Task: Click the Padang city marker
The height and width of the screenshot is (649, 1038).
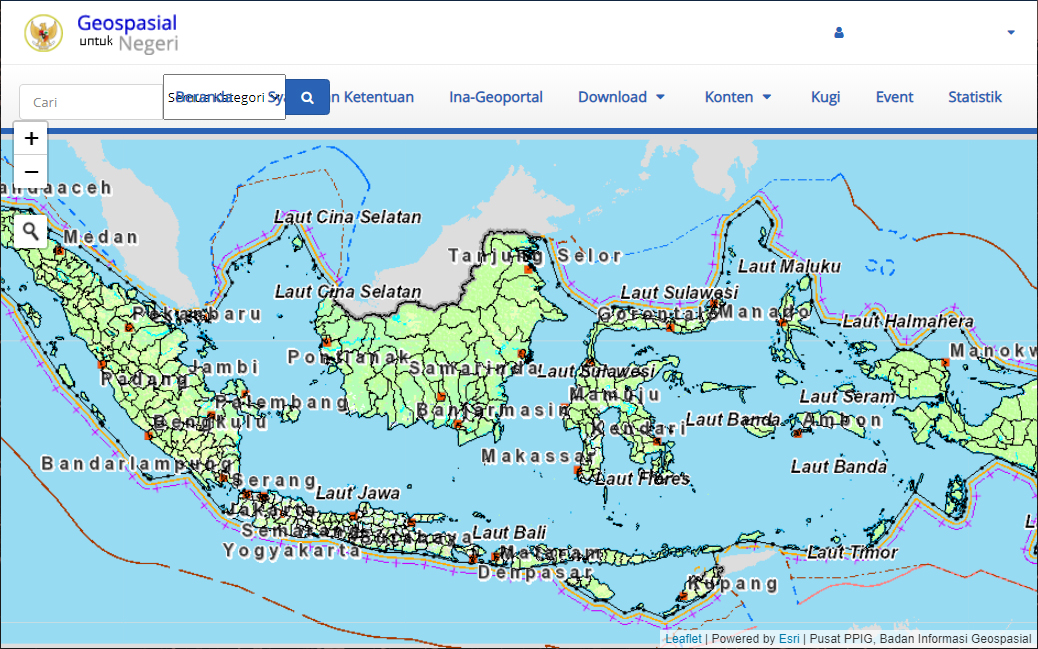Action: pyautogui.click(x=102, y=365)
